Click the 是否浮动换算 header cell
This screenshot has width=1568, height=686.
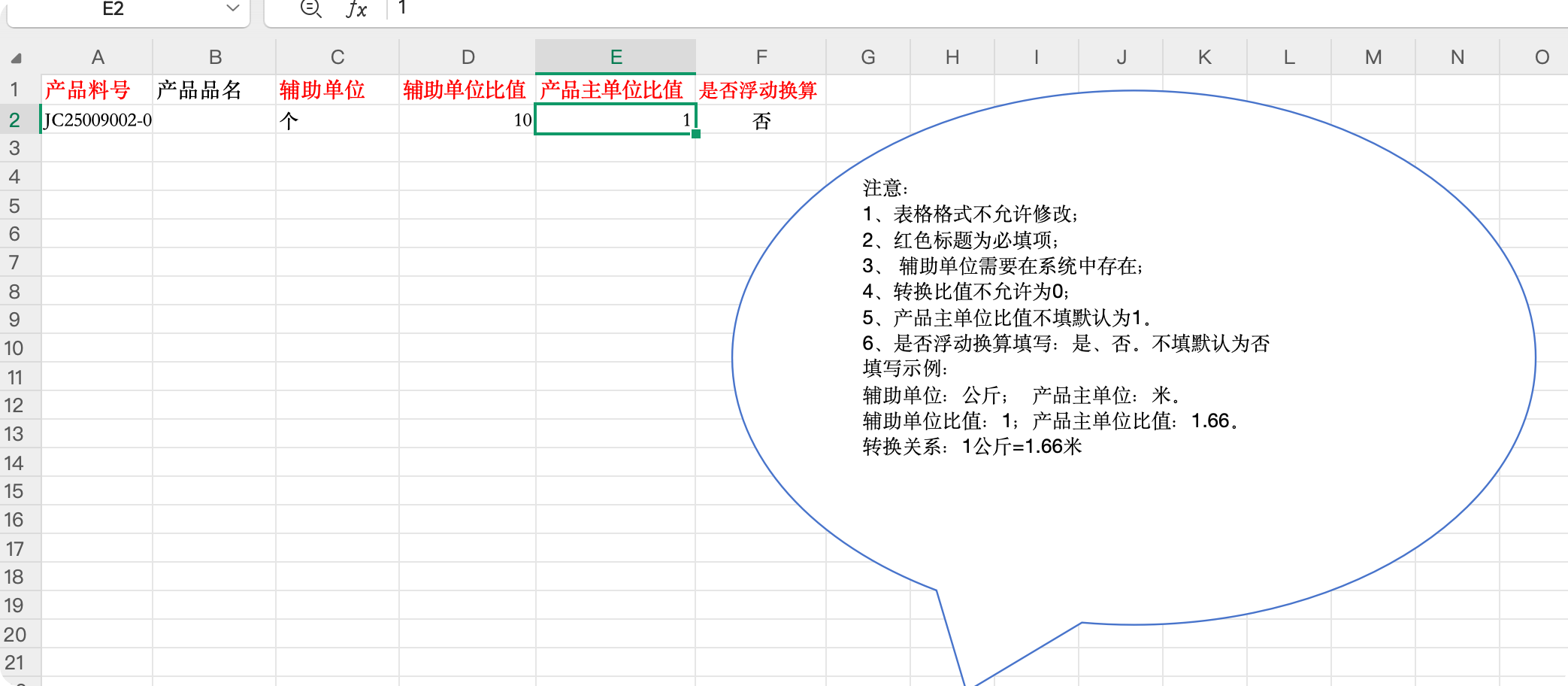coord(760,90)
